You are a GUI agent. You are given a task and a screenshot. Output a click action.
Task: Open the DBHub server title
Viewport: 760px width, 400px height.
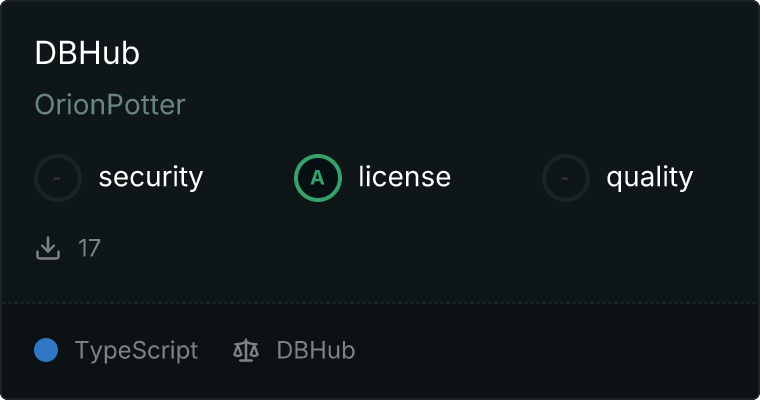pos(87,53)
